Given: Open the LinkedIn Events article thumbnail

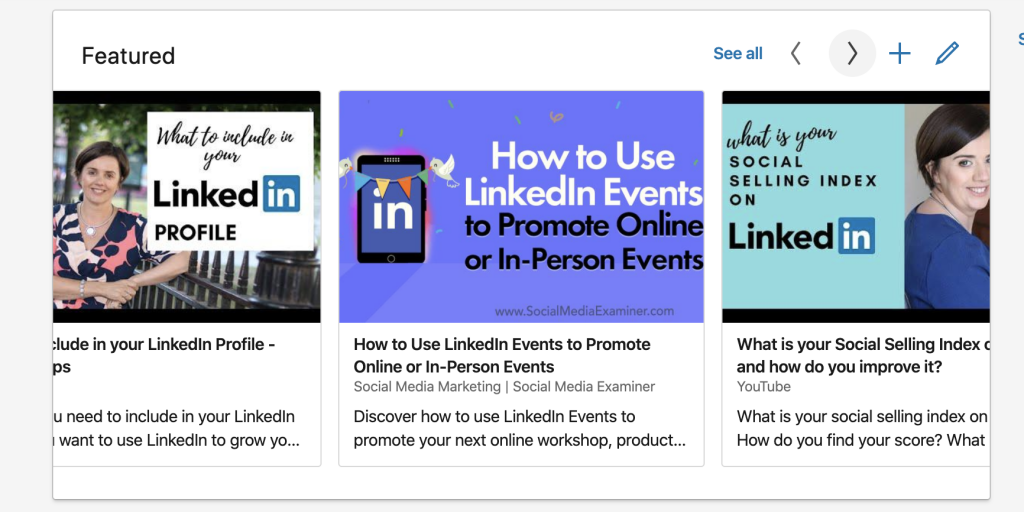Looking at the screenshot, I should click(521, 207).
